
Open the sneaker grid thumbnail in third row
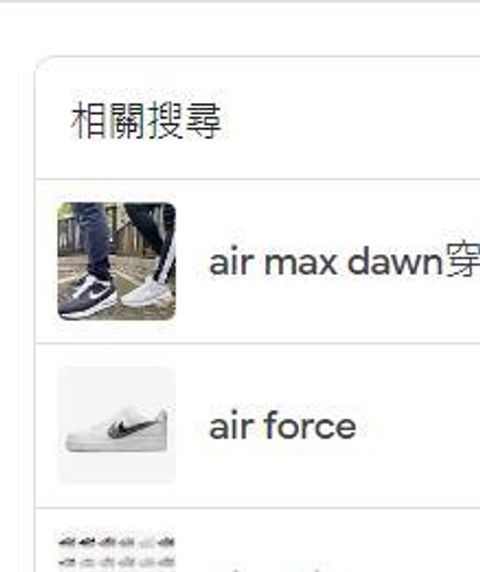click(x=117, y=551)
